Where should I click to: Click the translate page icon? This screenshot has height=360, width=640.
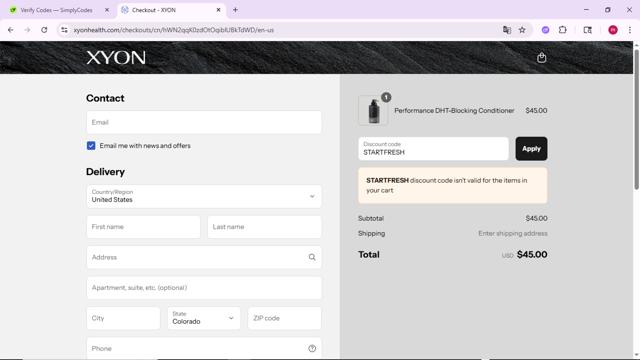507,30
